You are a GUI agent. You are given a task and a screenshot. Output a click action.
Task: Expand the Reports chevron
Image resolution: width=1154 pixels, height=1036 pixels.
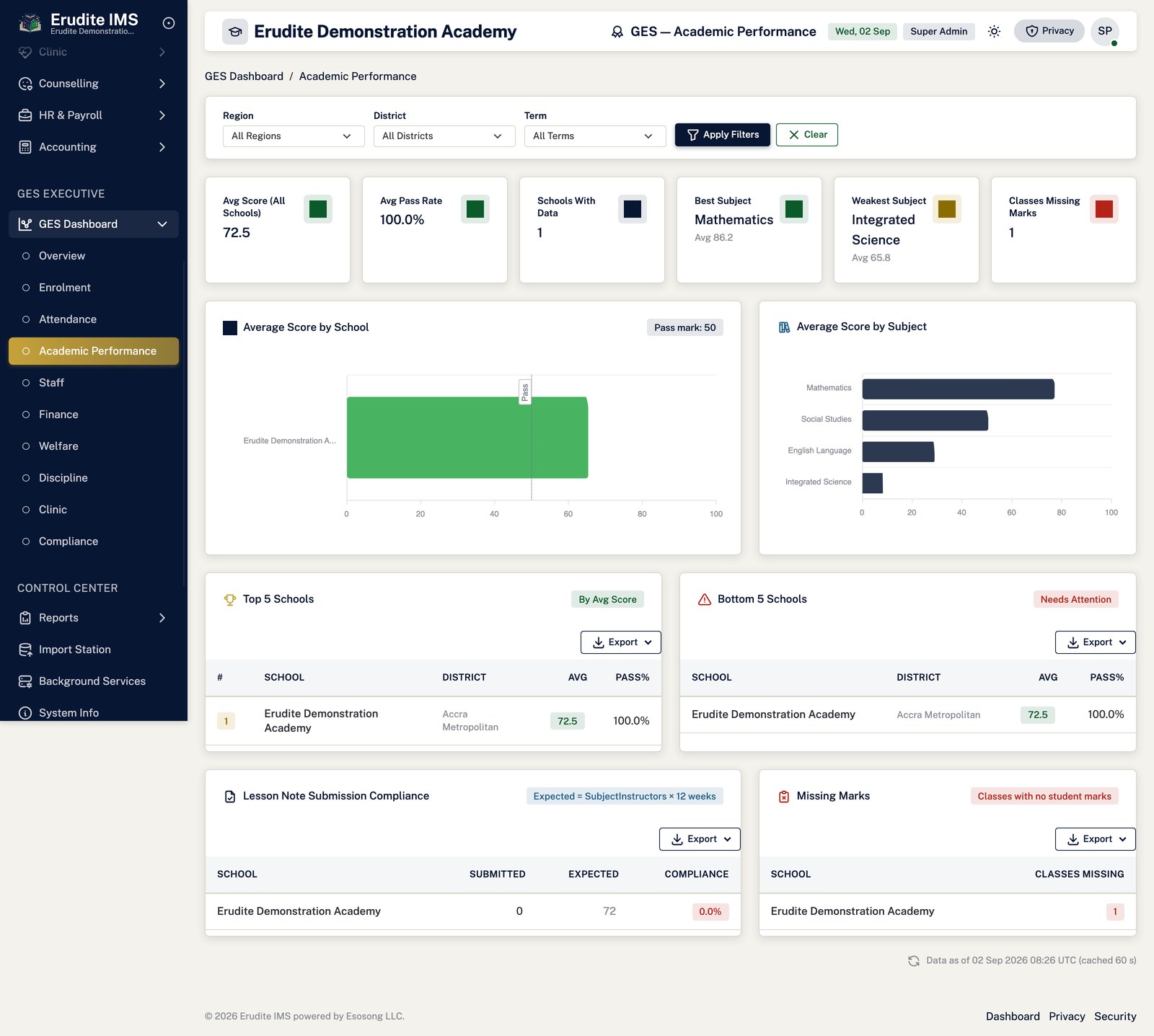(162, 618)
